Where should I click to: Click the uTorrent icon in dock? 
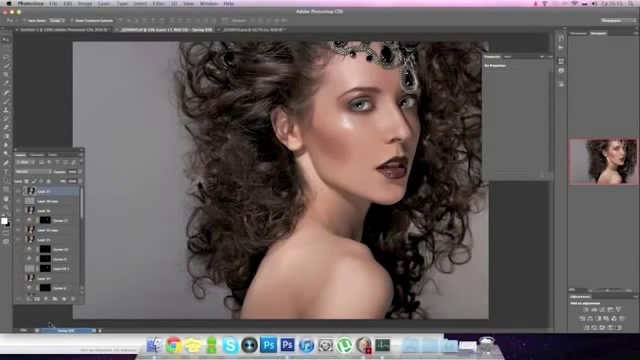pyautogui.click(x=344, y=345)
